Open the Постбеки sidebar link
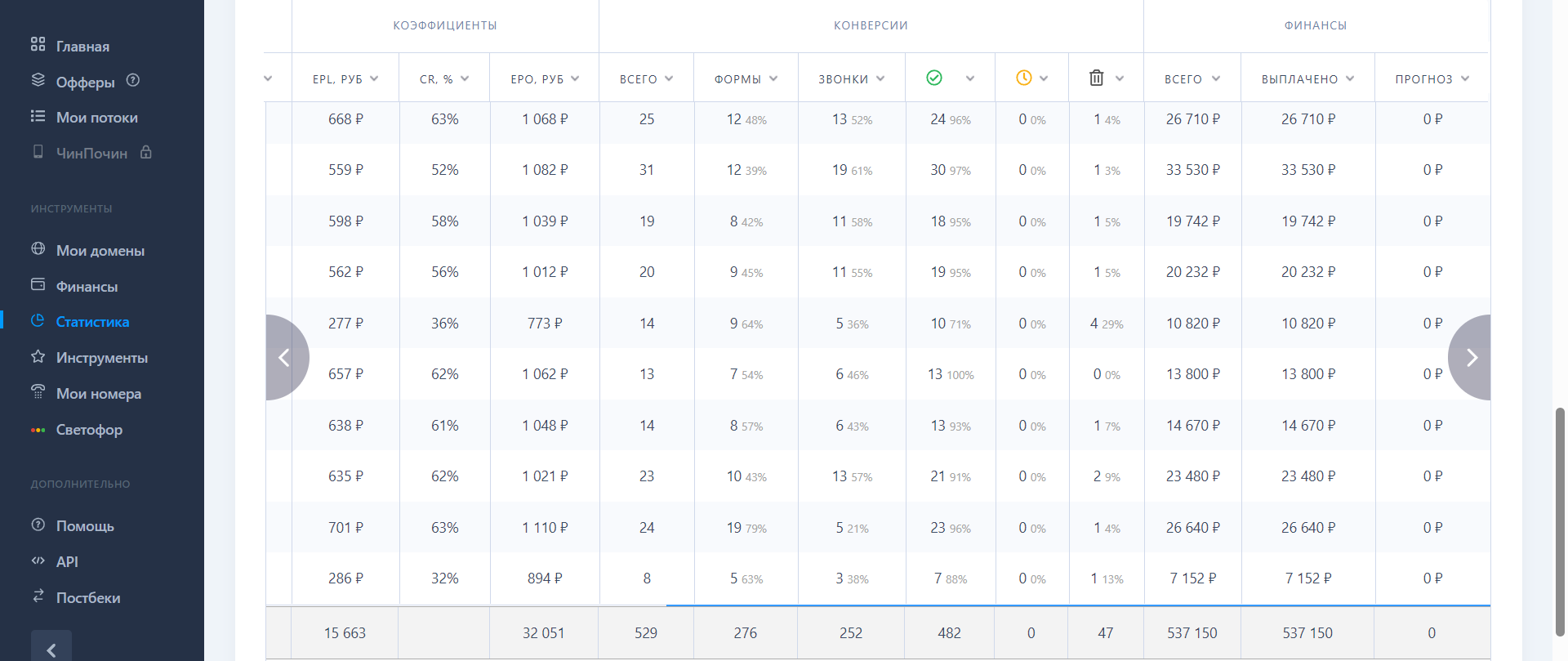 tap(88, 598)
